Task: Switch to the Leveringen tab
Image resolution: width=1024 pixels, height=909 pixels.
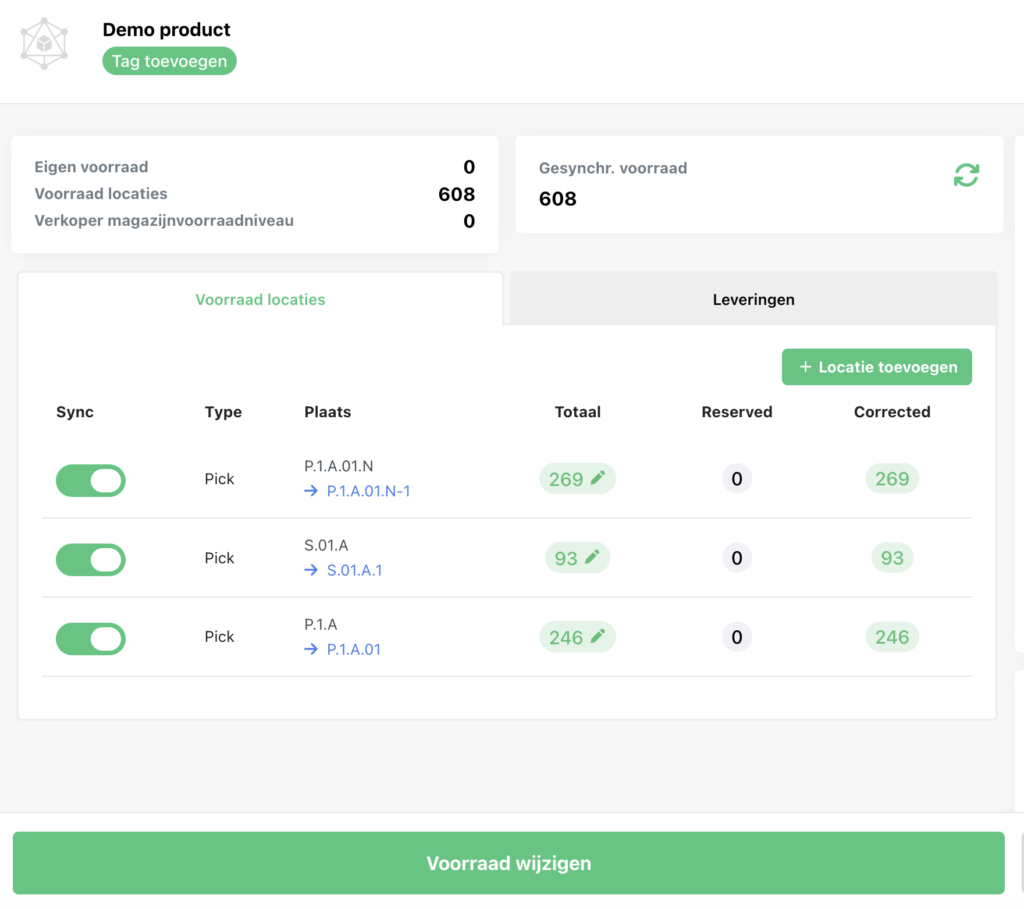Action: [753, 299]
